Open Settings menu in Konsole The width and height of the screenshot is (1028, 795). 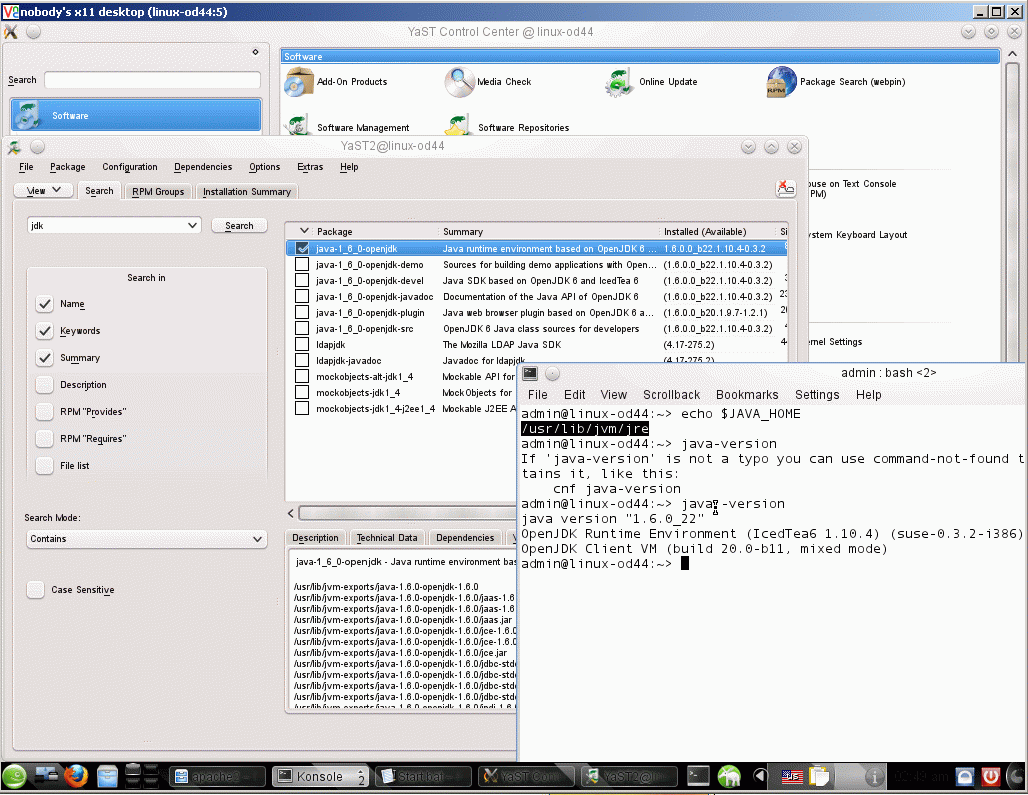(x=817, y=395)
